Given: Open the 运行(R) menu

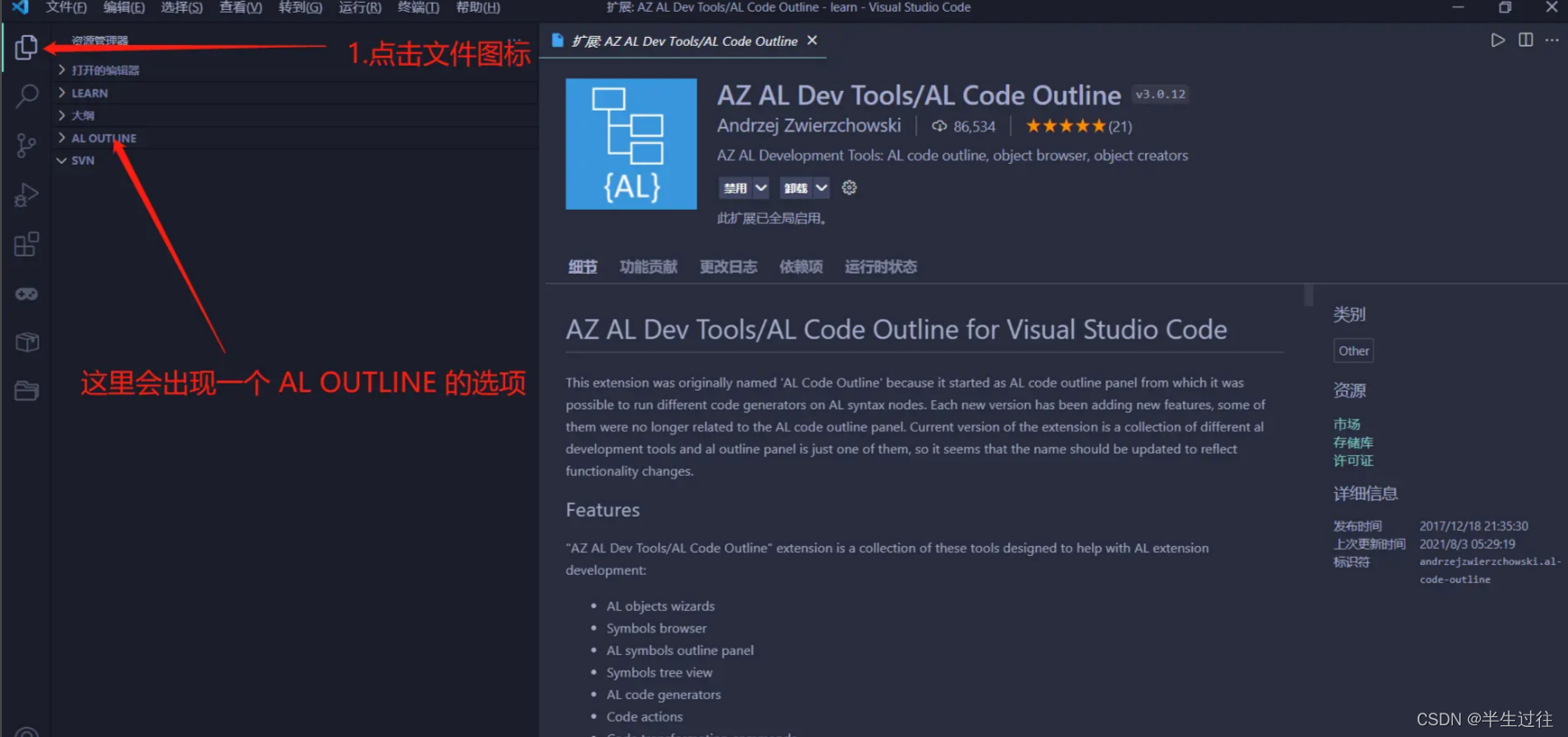Looking at the screenshot, I should click(360, 7).
